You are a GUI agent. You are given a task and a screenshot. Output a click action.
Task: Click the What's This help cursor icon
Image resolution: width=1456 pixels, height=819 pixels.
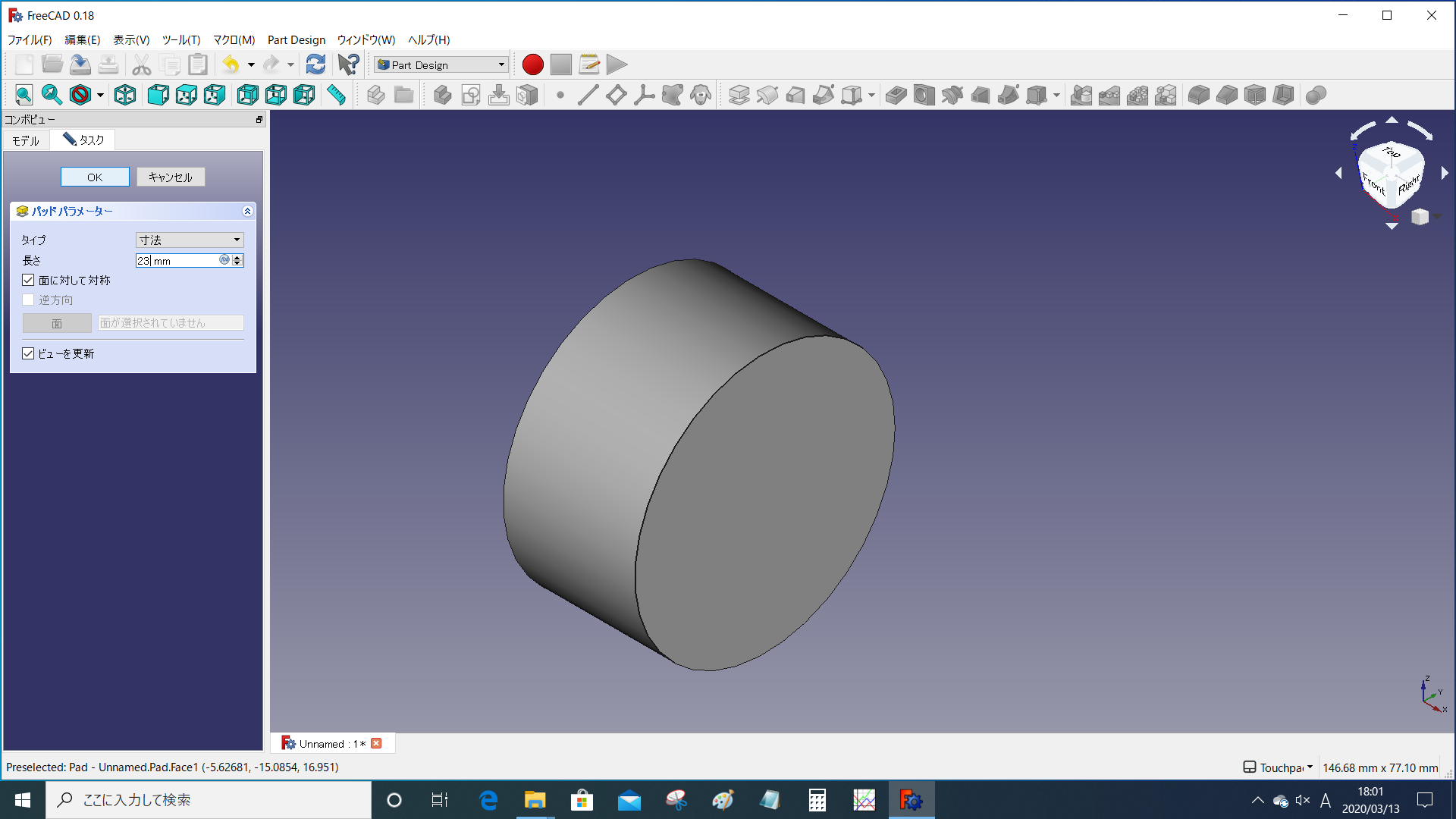[348, 64]
